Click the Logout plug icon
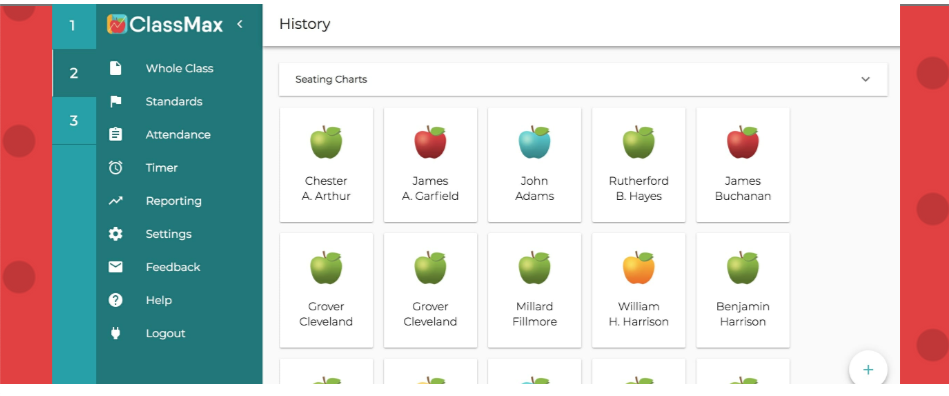The width and height of the screenshot is (949, 396). point(116,333)
